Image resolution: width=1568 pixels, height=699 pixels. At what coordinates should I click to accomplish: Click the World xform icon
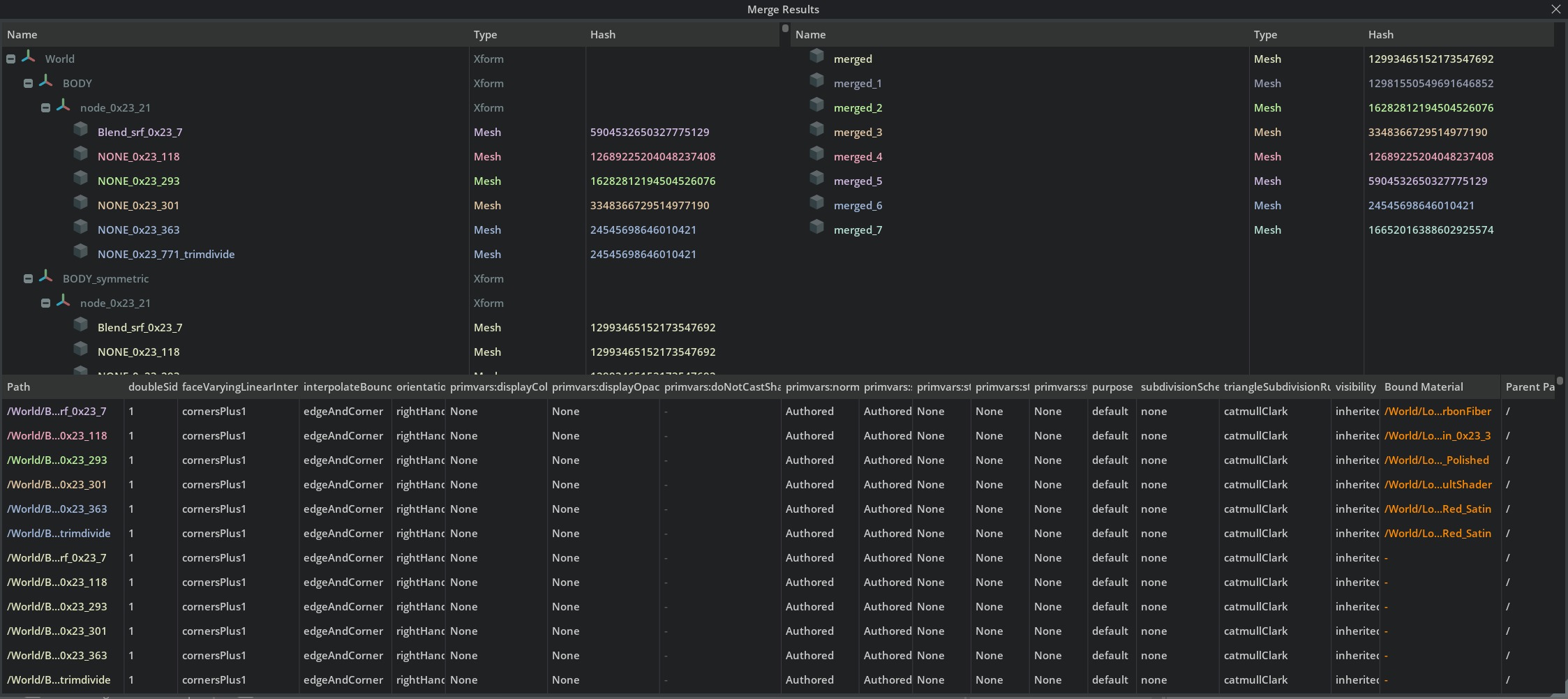(x=29, y=57)
